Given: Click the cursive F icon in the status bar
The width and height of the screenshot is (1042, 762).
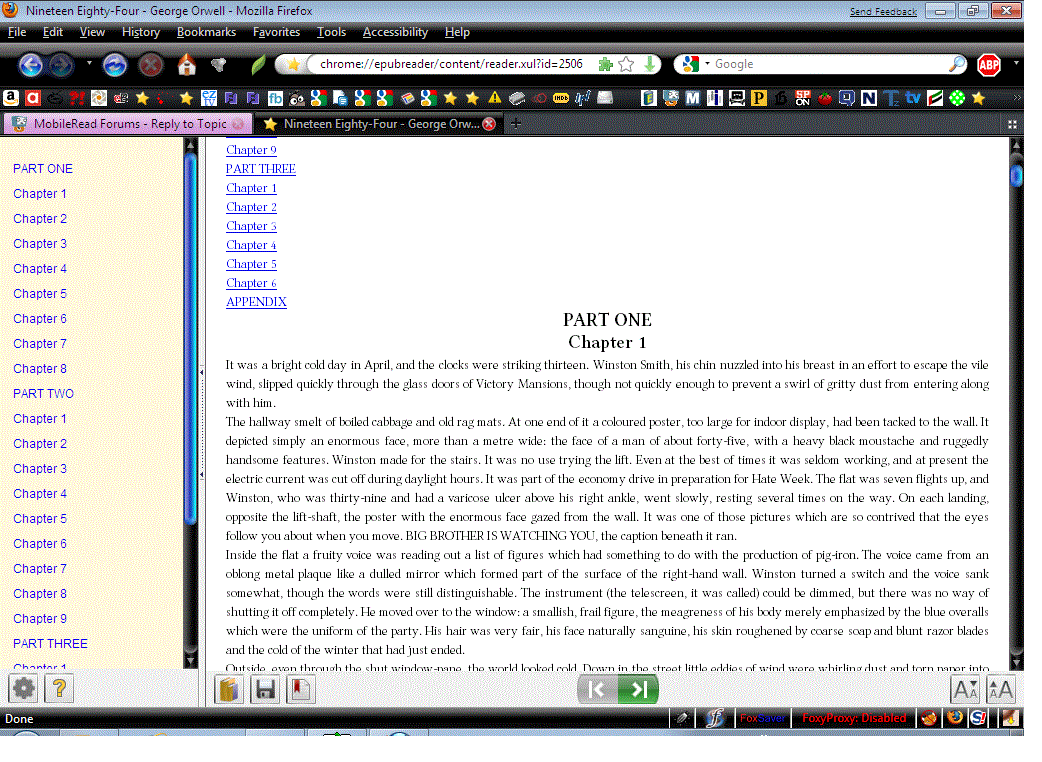Looking at the screenshot, I should click(715, 718).
